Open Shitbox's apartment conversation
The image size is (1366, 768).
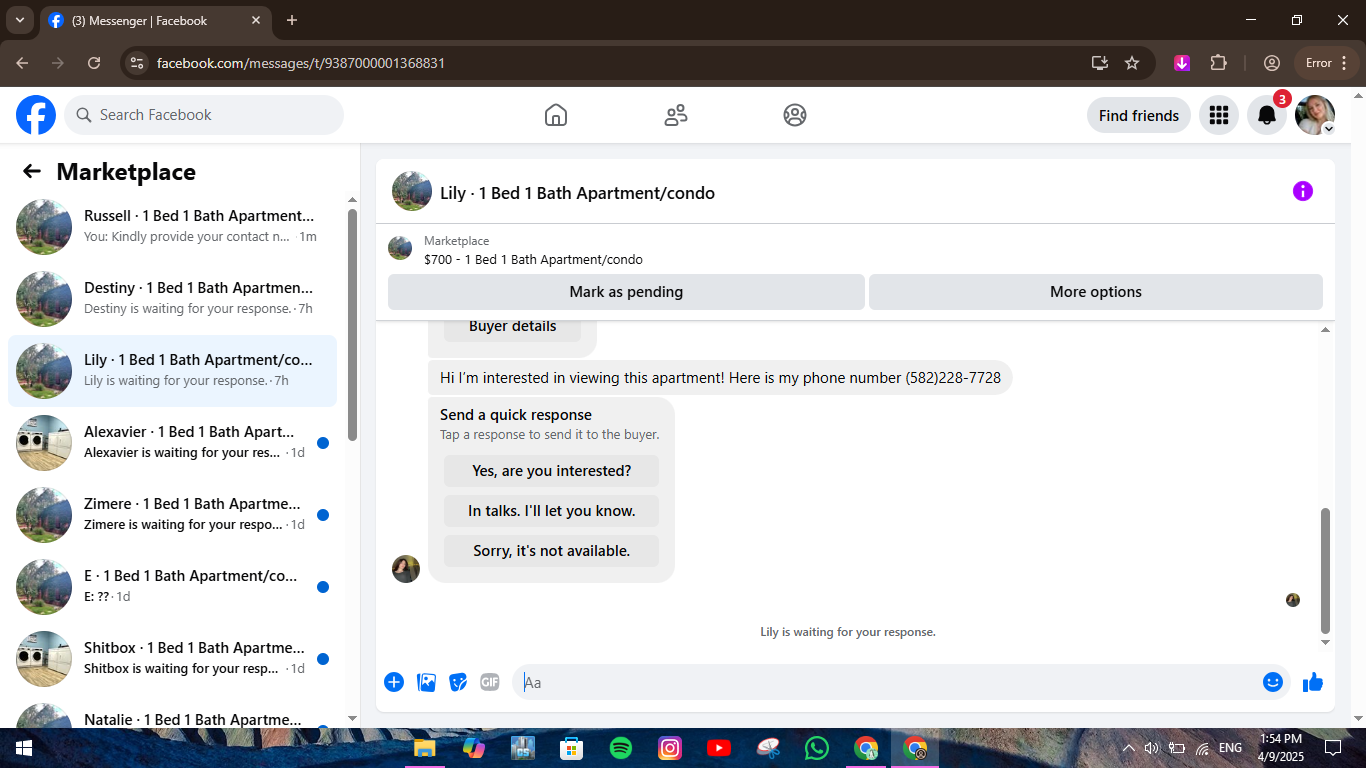[x=172, y=659]
